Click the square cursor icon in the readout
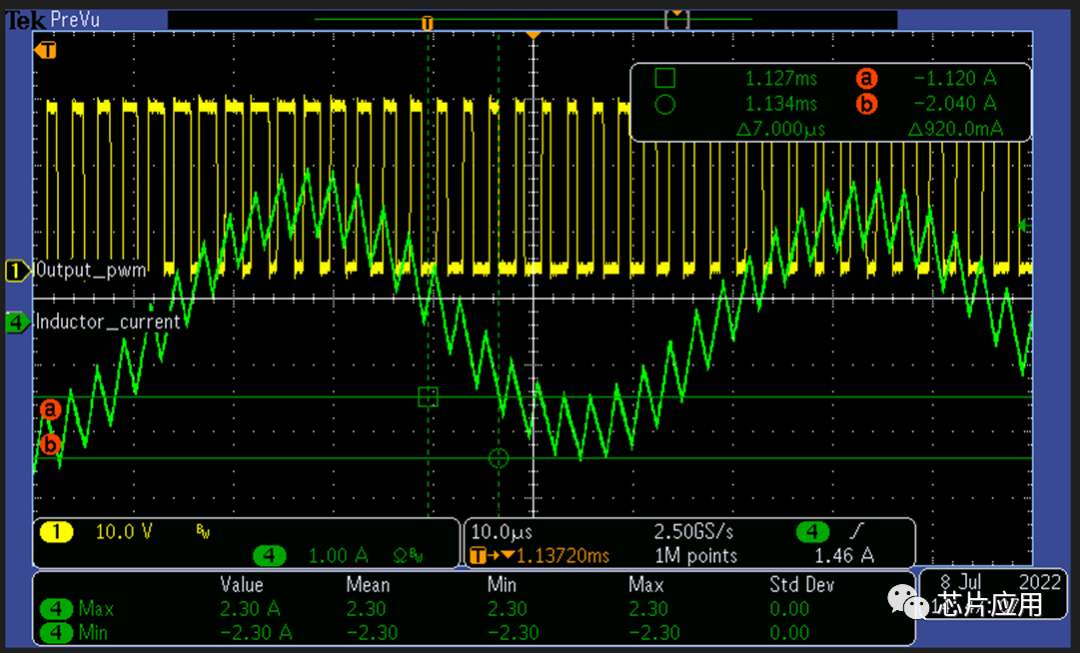 (x=666, y=78)
